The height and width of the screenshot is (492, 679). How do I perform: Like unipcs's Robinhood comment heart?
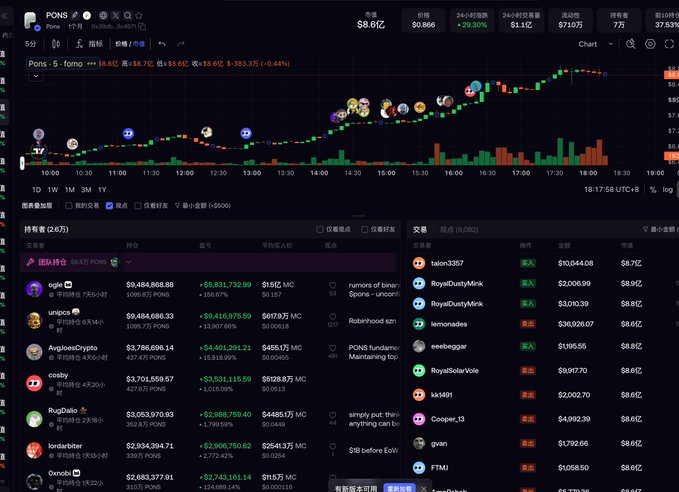[x=333, y=317]
